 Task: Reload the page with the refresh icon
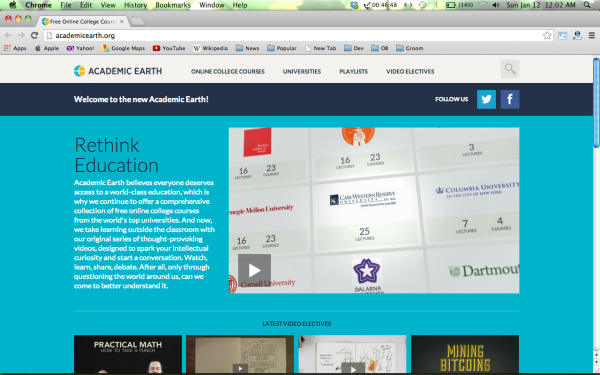[34, 36]
